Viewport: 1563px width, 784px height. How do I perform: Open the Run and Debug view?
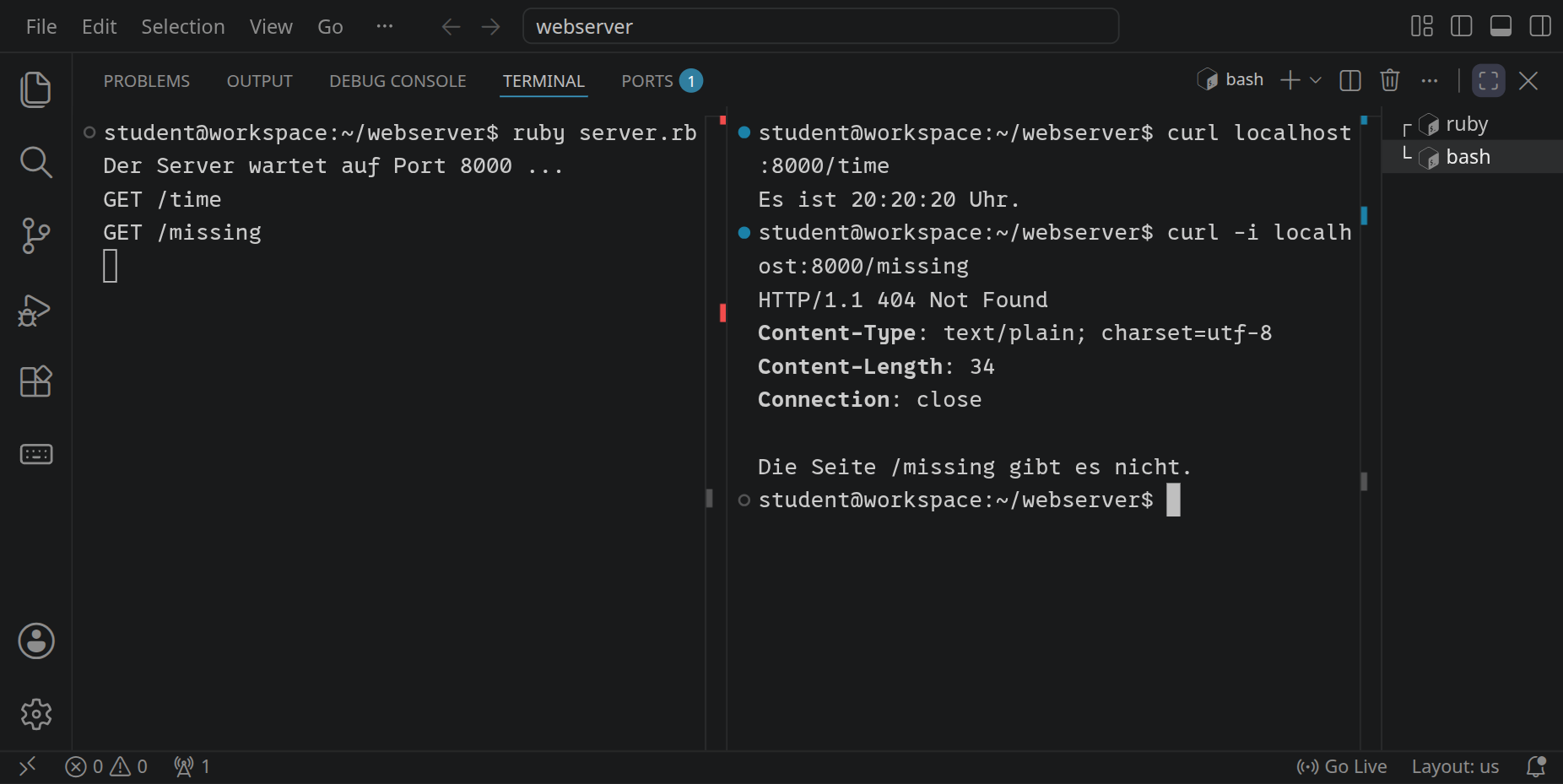pyautogui.click(x=35, y=310)
